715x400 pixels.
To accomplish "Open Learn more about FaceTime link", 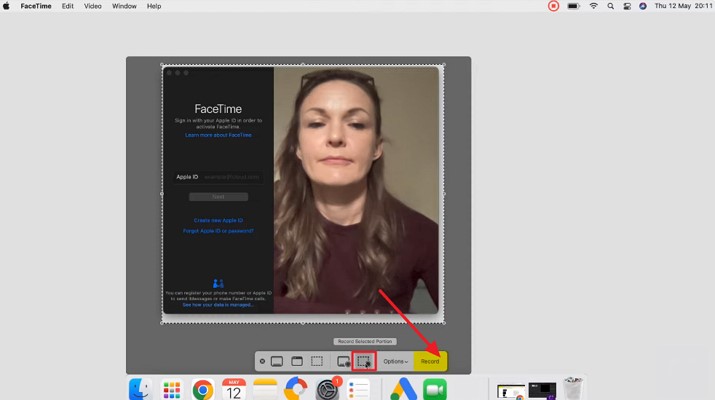I will (218, 135).
